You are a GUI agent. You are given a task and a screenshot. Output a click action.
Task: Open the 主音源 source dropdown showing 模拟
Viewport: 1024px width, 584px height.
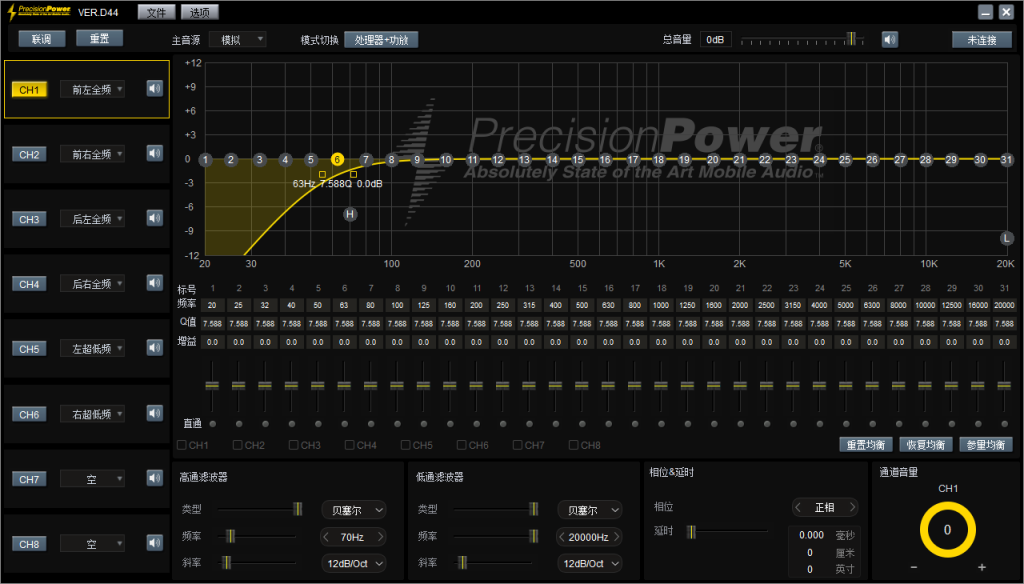237,40
